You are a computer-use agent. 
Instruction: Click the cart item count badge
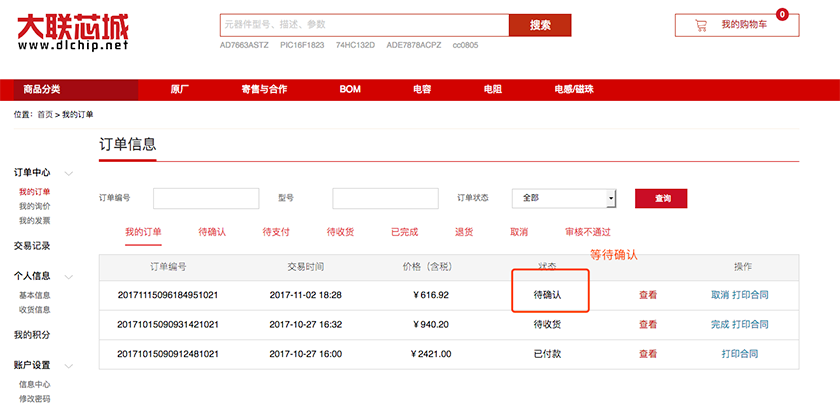(781, 14)
